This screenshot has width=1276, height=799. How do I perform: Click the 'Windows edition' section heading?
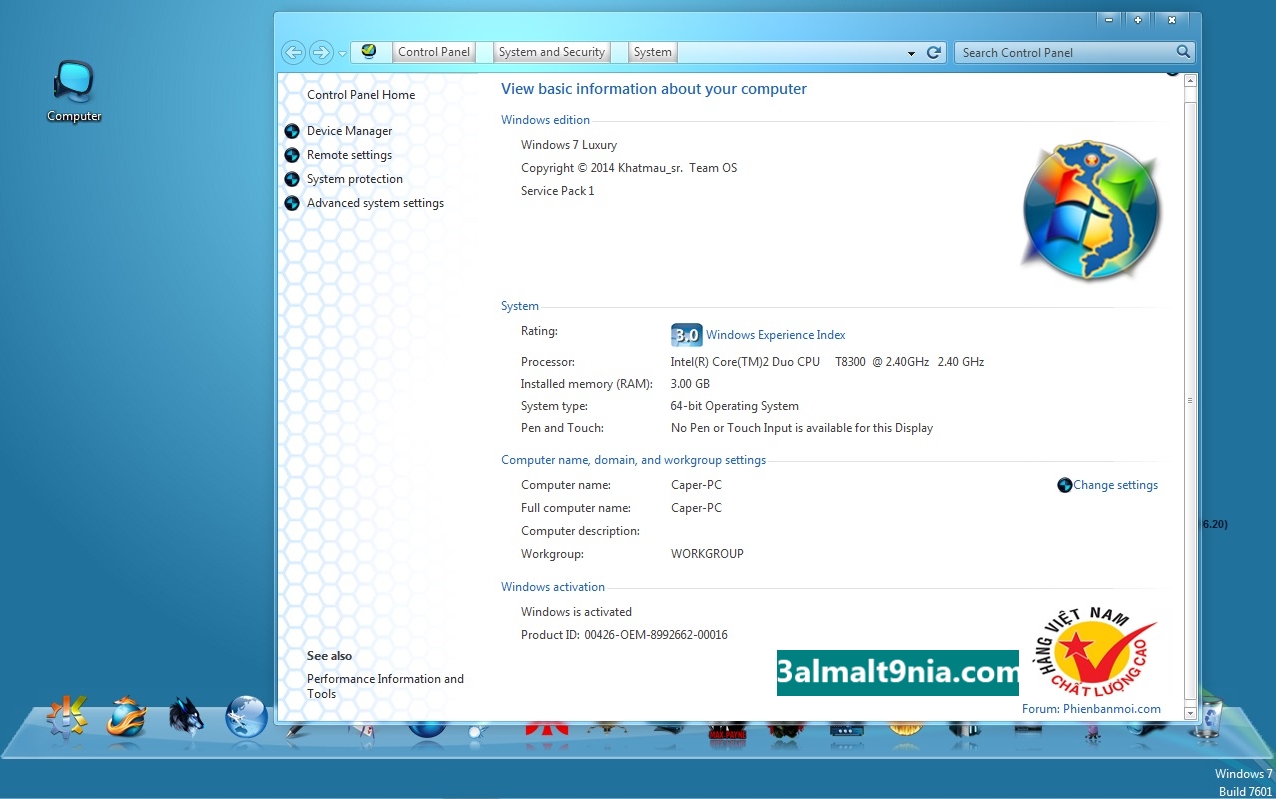point(546,120)
